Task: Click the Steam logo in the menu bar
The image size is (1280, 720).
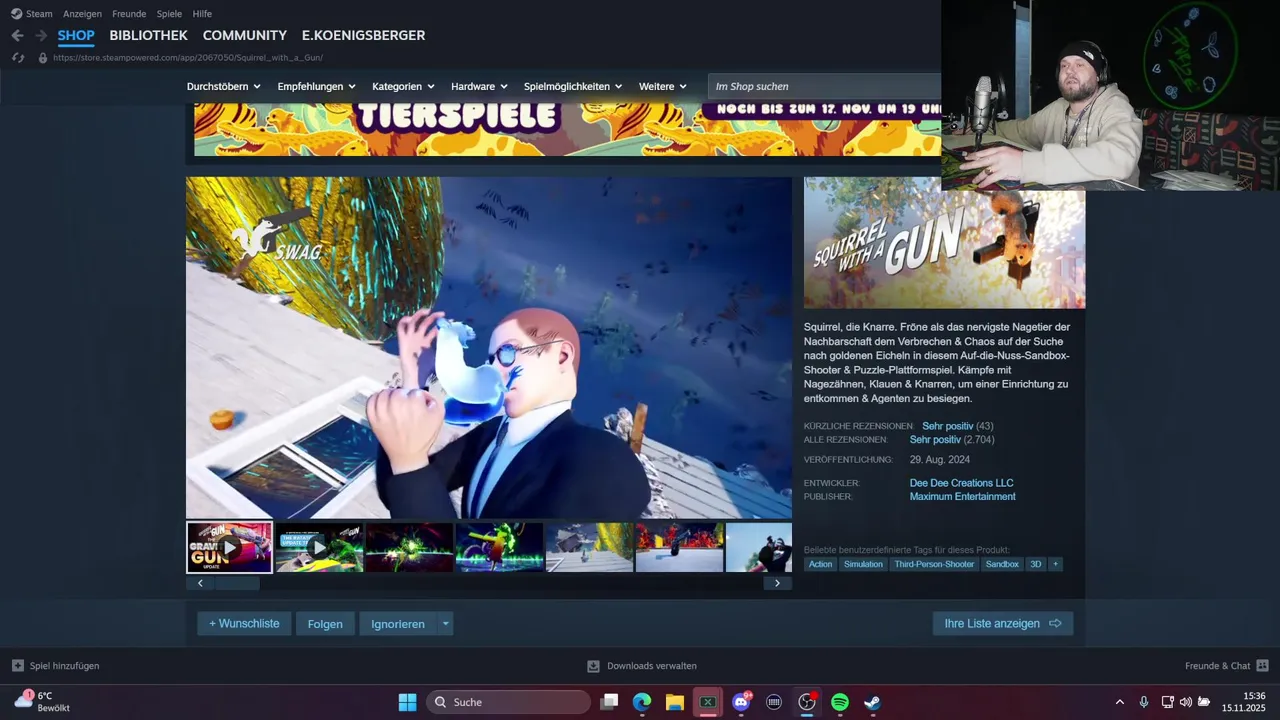Action: pyautogui.click(x=17, y=14)
